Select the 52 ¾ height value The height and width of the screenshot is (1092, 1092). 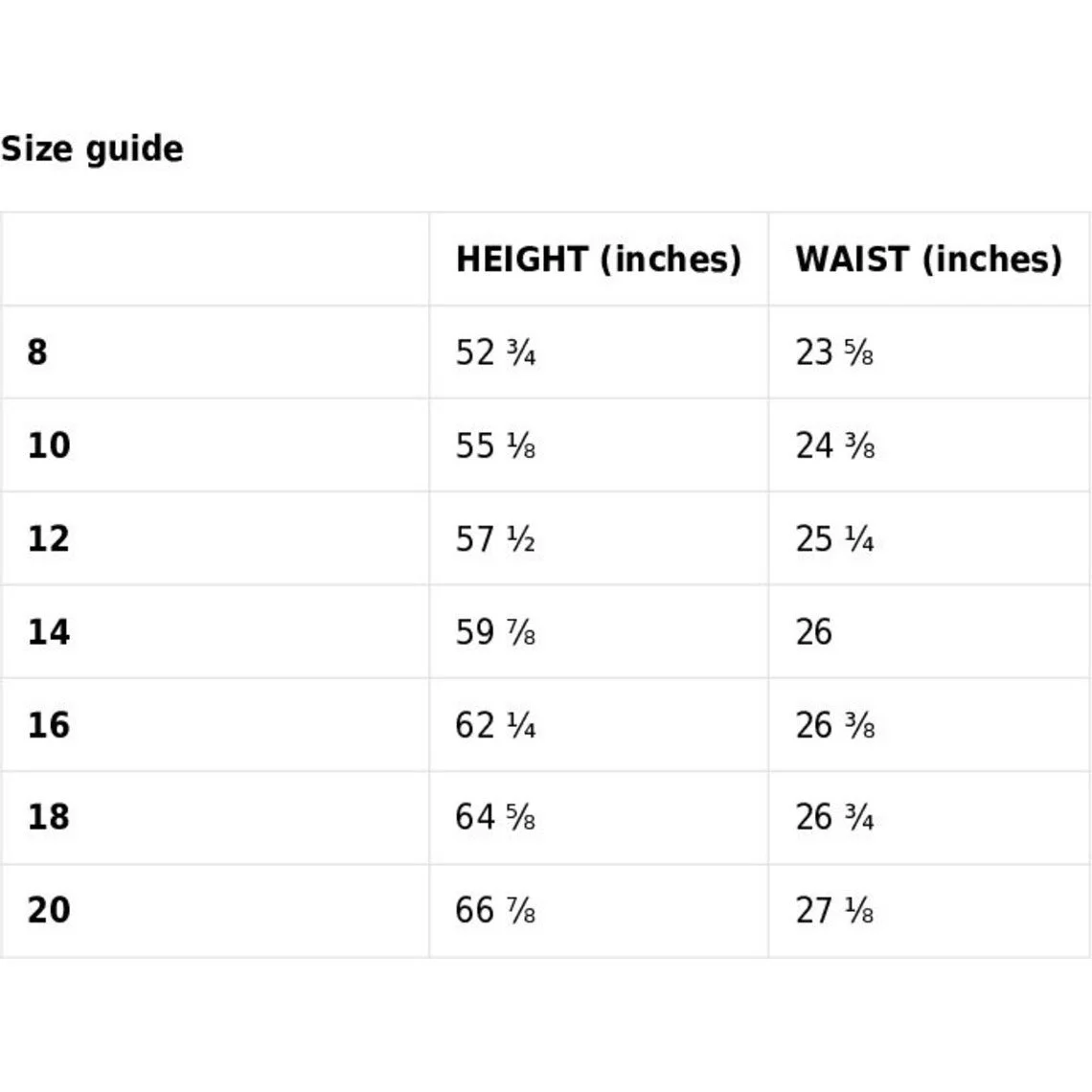tap(495, 353)
